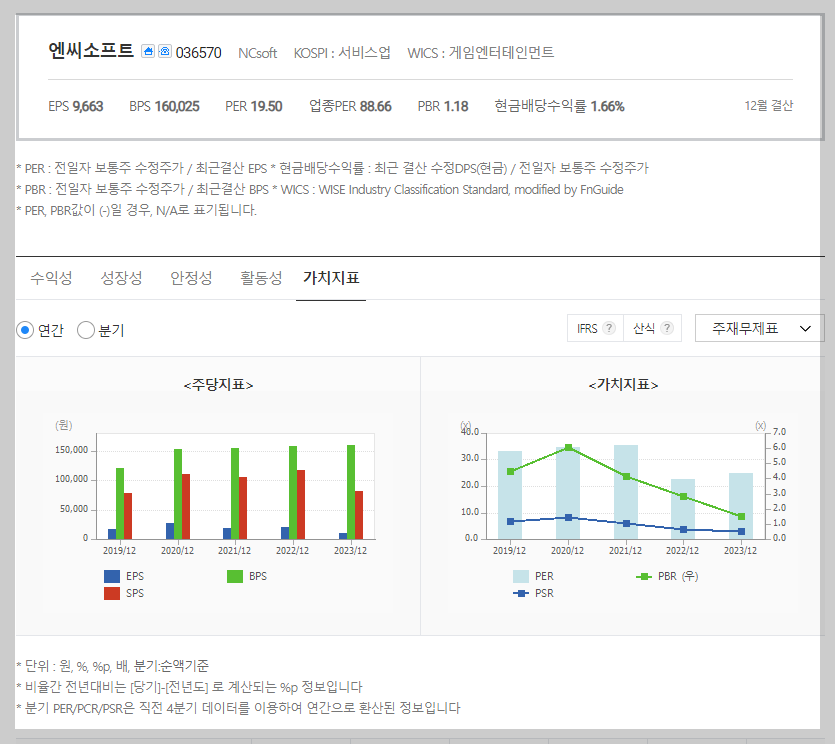This screenshot has width=835, height=744.
Task: Click the PBR 1.18 value
Action: (443, 106)
